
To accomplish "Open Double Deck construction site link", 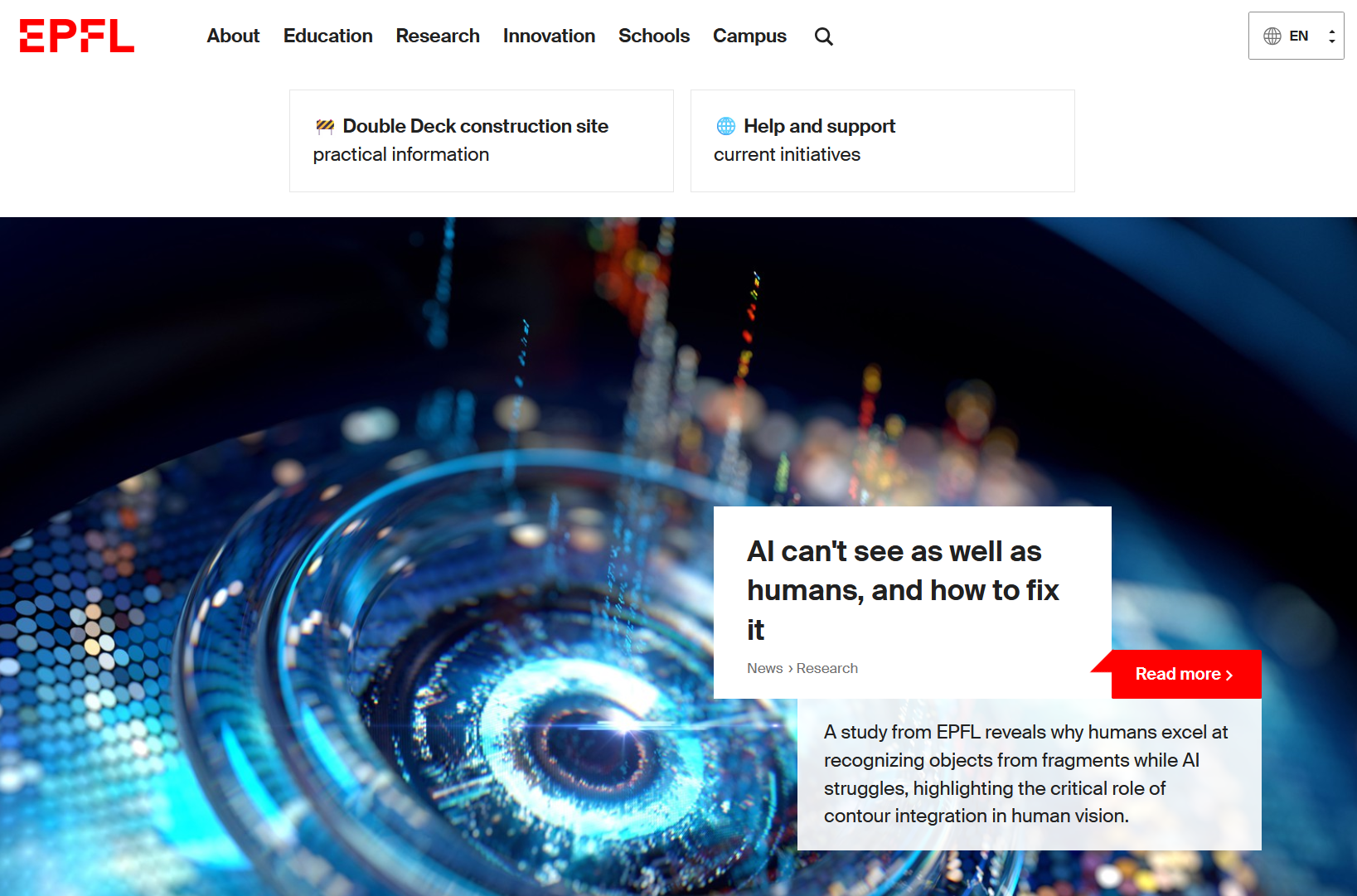I will click(481, 141).
